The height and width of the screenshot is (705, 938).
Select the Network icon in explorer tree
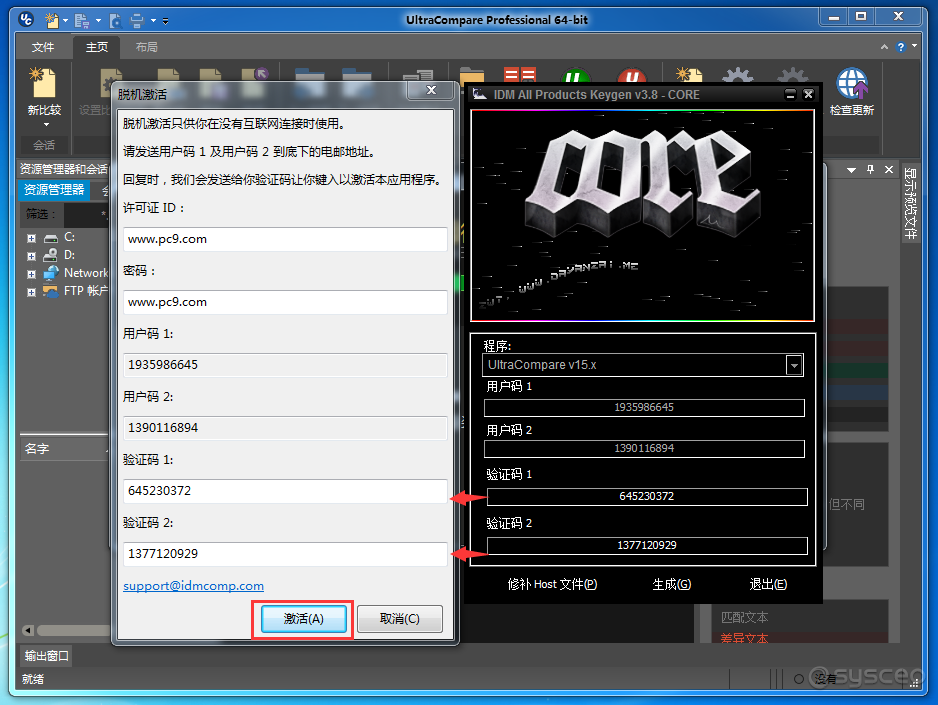click(51, 273)
